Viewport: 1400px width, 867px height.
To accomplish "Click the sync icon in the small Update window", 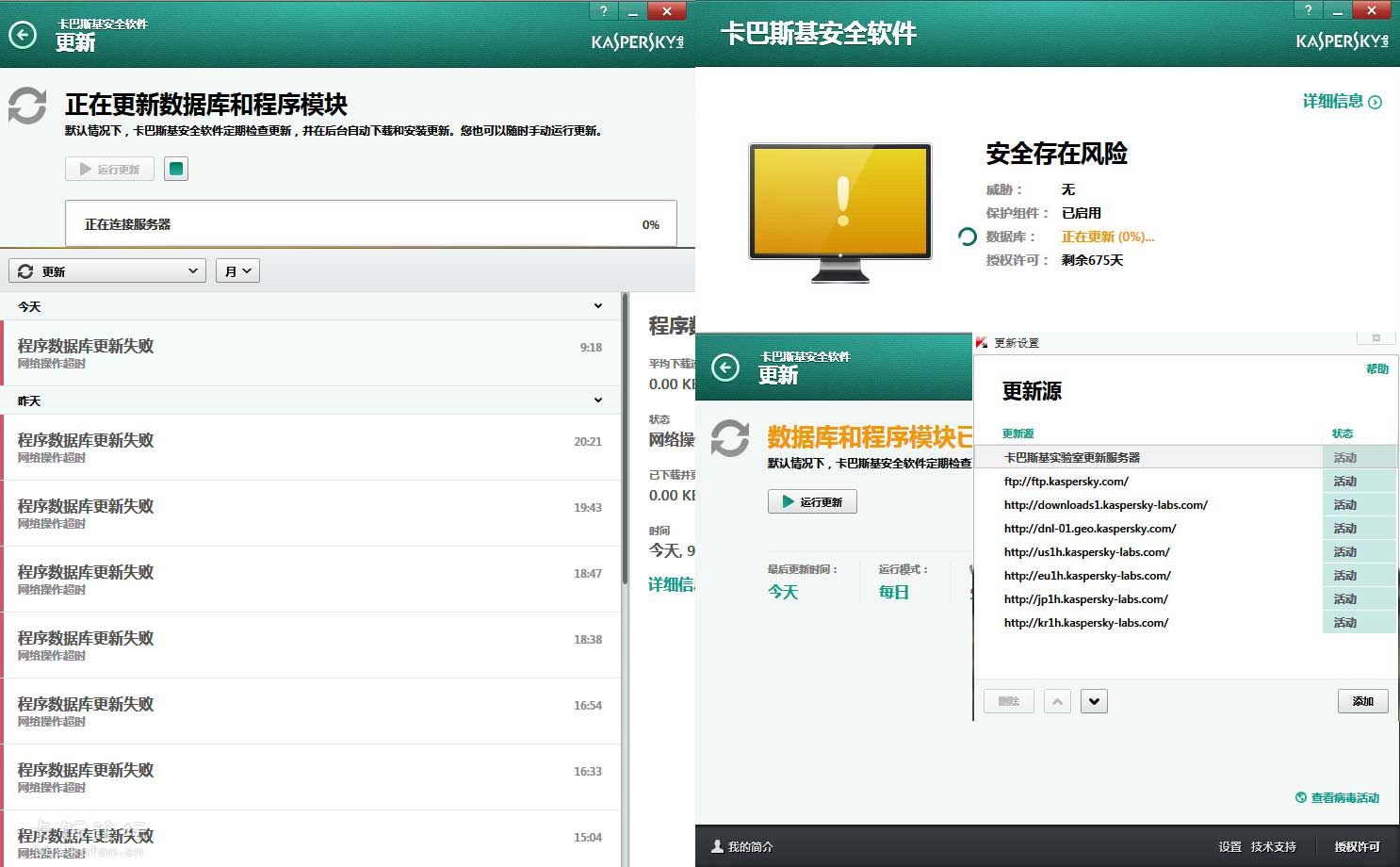I will 730,438.
